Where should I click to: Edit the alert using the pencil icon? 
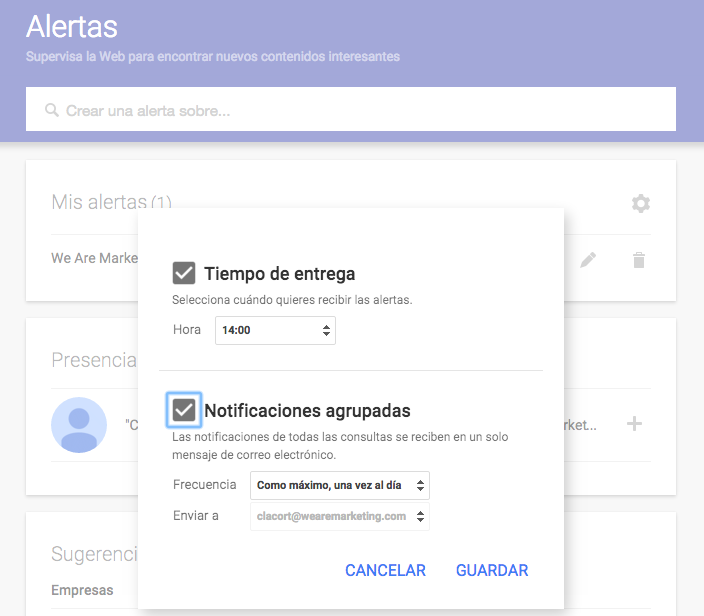click(588, 260)
